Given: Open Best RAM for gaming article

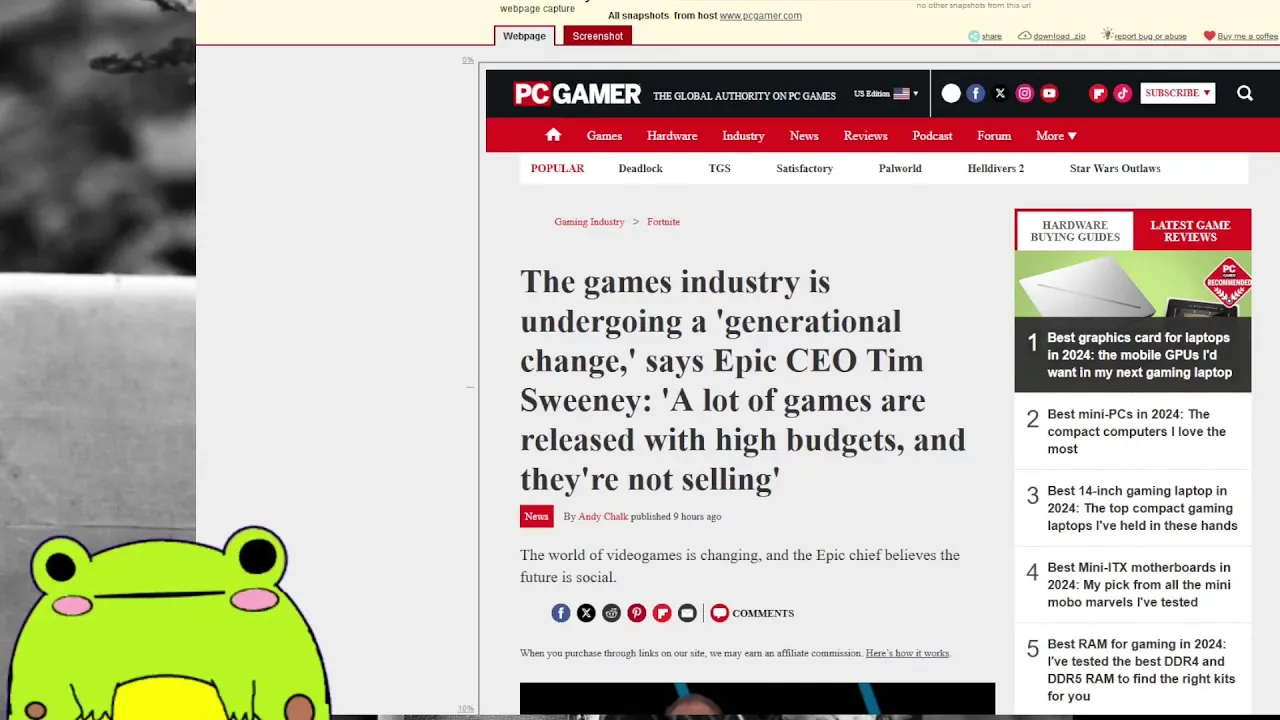Looking at the screenshot, I should [1141, 670].
